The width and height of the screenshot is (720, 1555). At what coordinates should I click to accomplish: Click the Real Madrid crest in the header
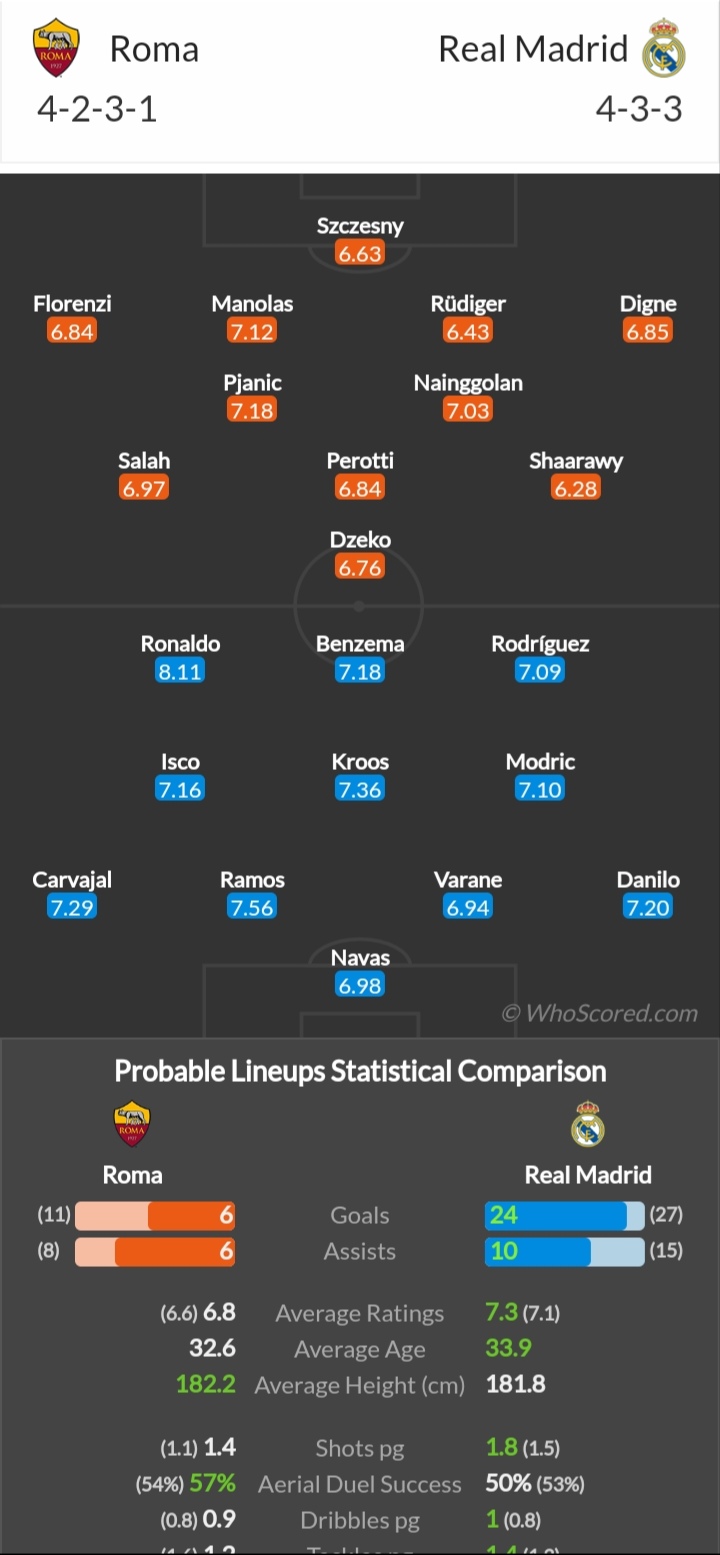click(663, 48)
